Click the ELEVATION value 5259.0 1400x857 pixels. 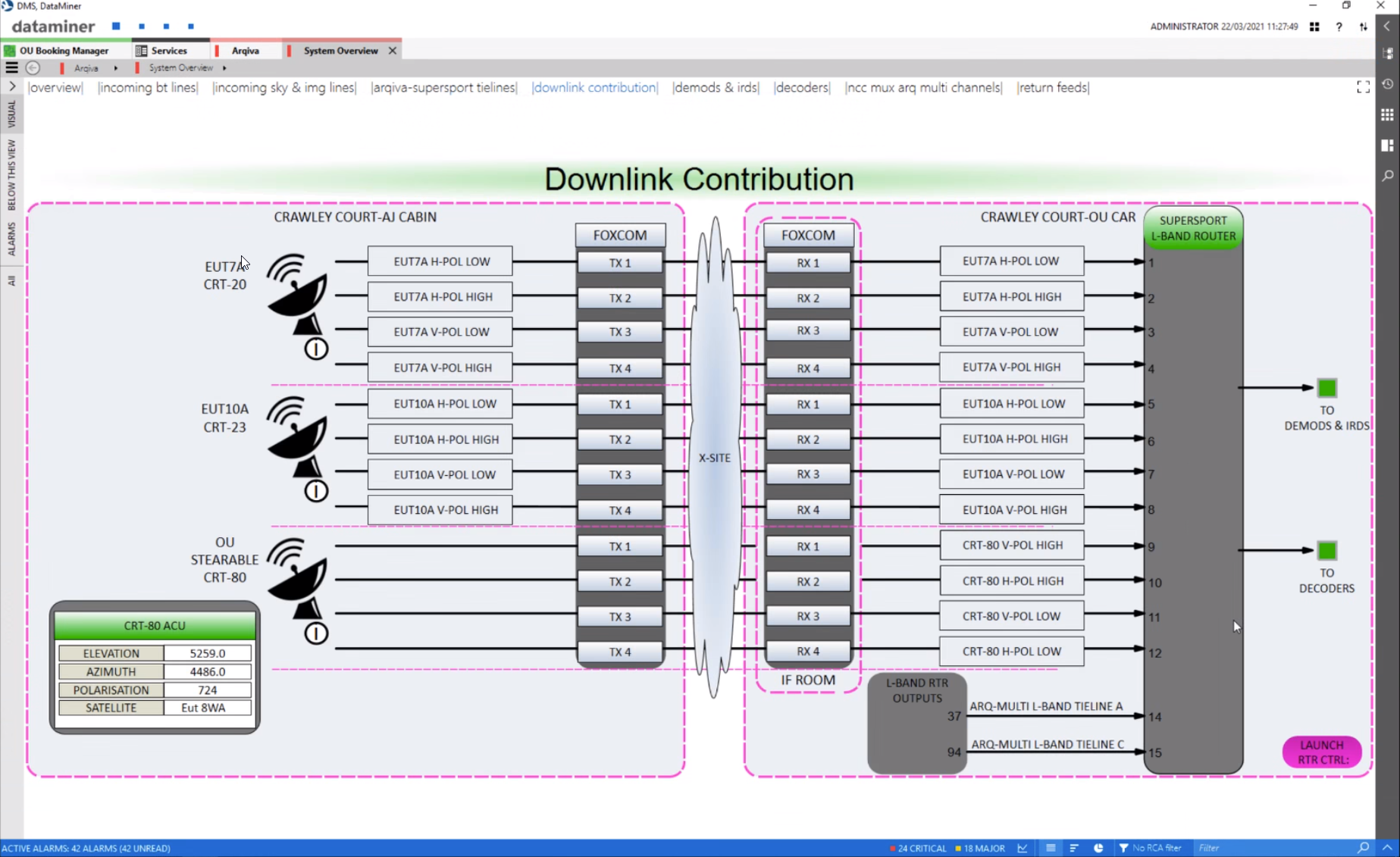pyautogui.click(x=207, y=653)
